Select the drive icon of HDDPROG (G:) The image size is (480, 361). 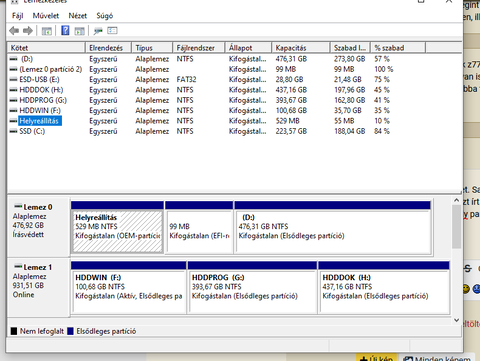point(13,100)
